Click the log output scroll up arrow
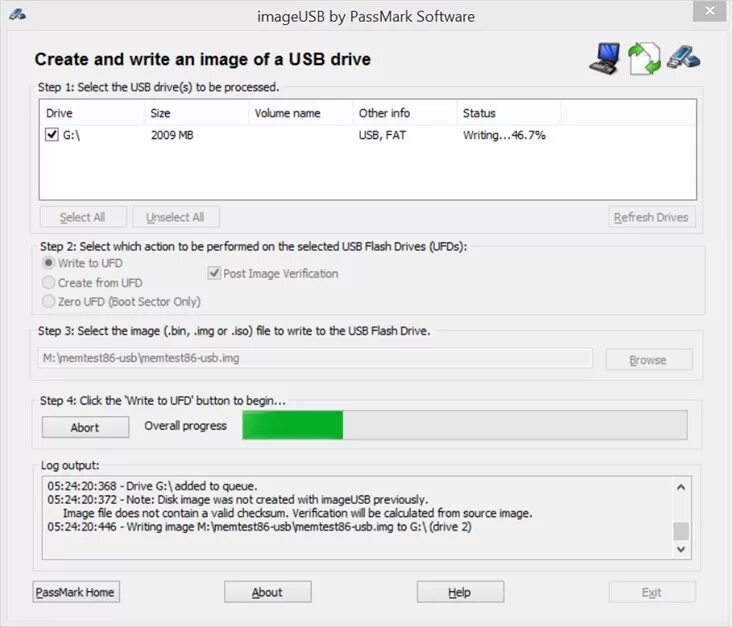Image resolution: width=733 pixels, height=627 pixels. coord(681,487)
